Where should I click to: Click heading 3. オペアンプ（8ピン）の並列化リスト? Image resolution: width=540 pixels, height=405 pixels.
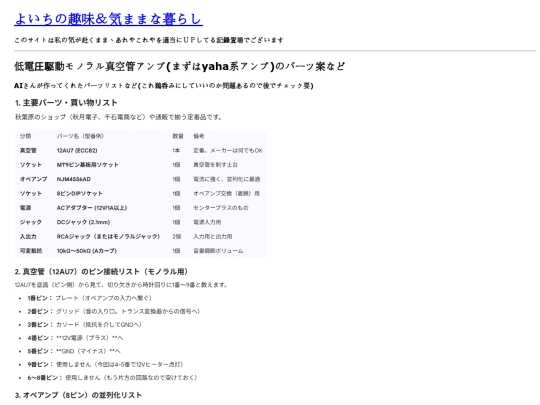(x=78, y=395)
